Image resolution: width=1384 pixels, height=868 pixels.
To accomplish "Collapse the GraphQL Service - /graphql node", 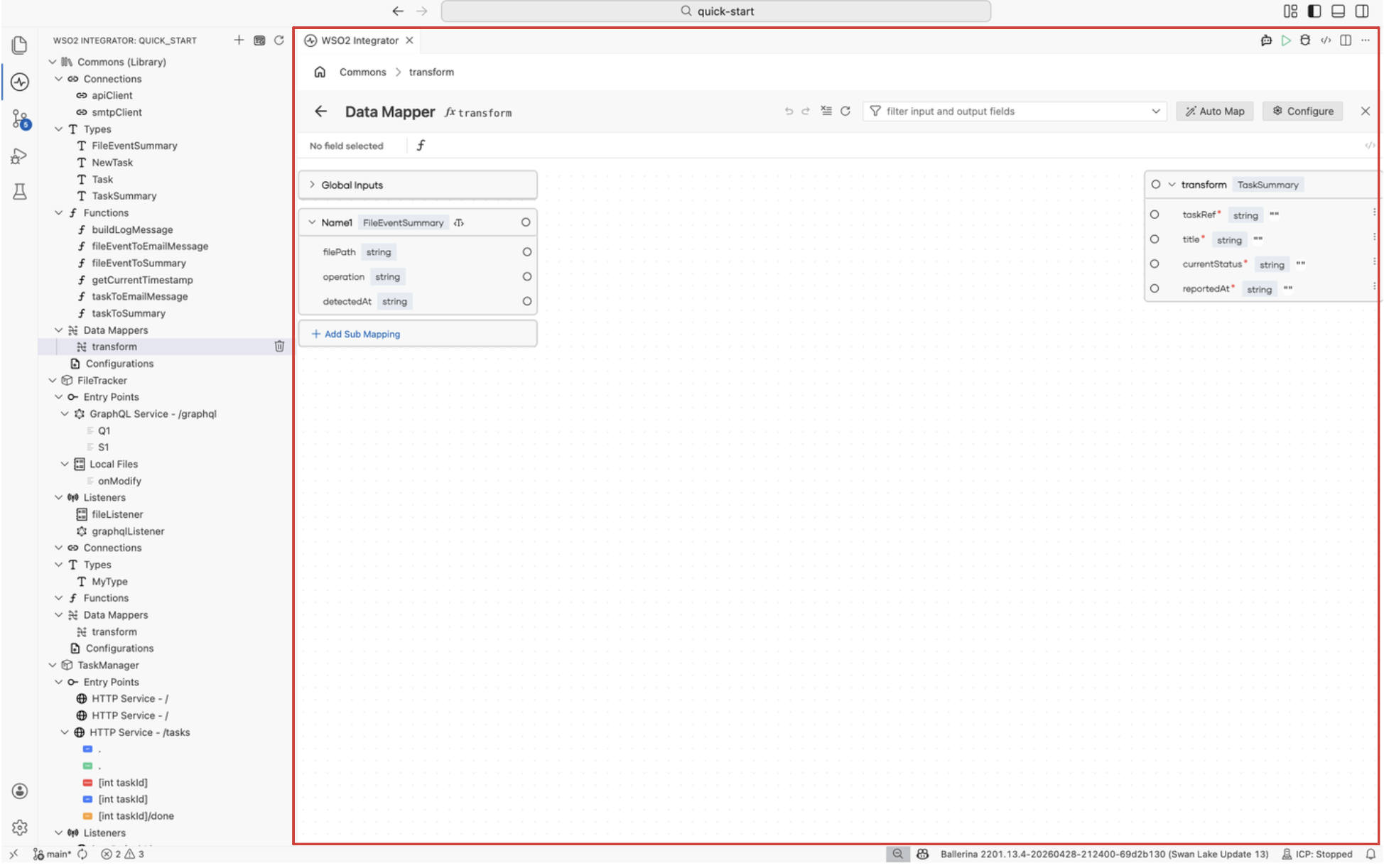I will 65,414.
